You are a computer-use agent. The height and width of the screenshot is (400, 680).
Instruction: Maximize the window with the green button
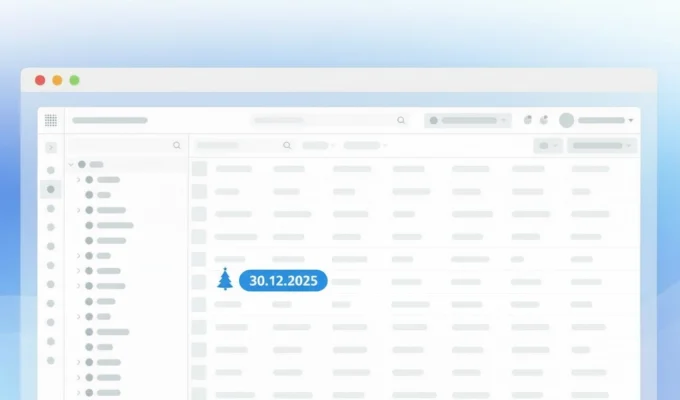(75, 80)
